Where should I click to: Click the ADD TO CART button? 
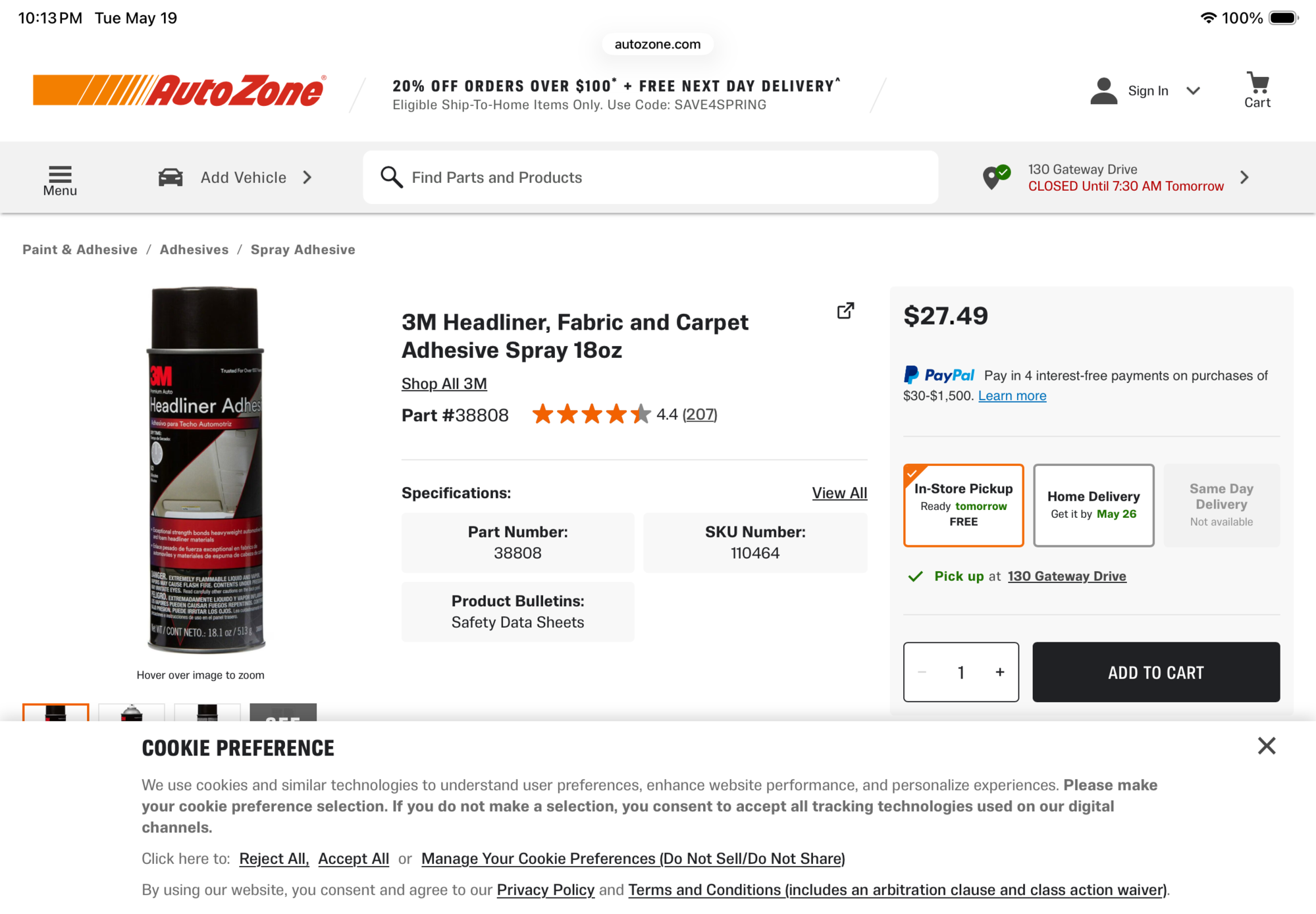[x=1156, y=672]
